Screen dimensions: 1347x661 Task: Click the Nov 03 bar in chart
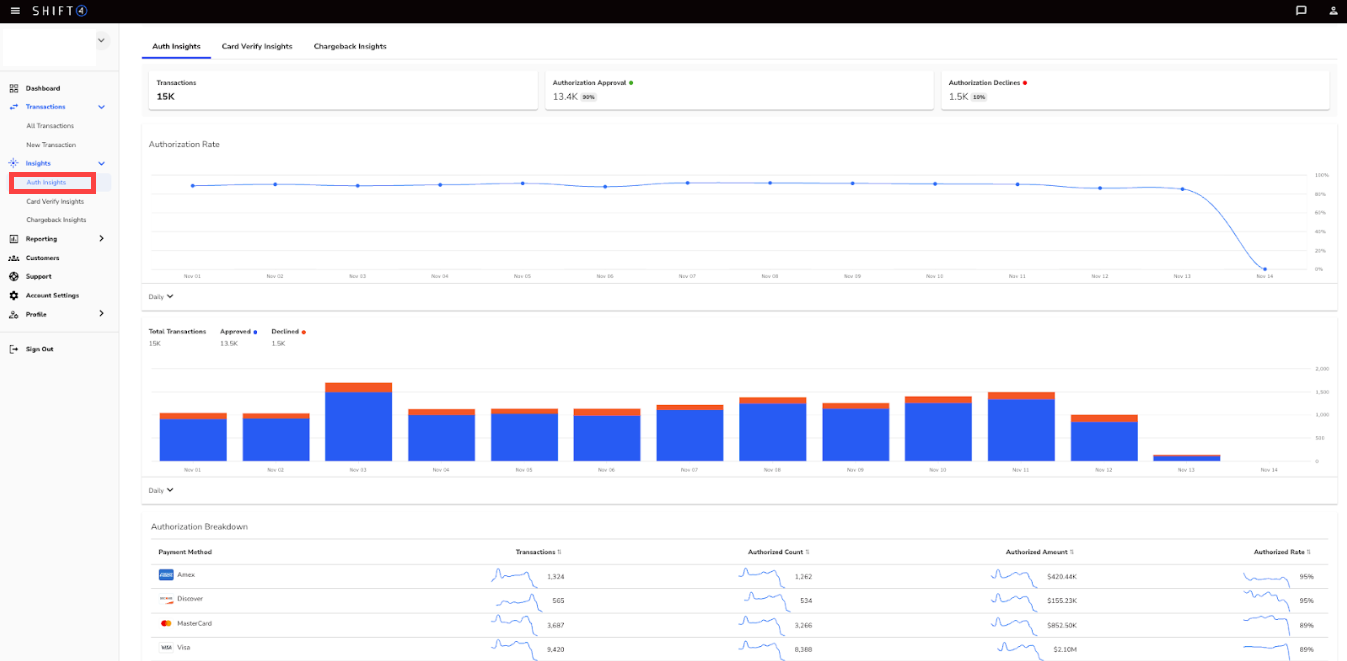[x=358, y=422]
